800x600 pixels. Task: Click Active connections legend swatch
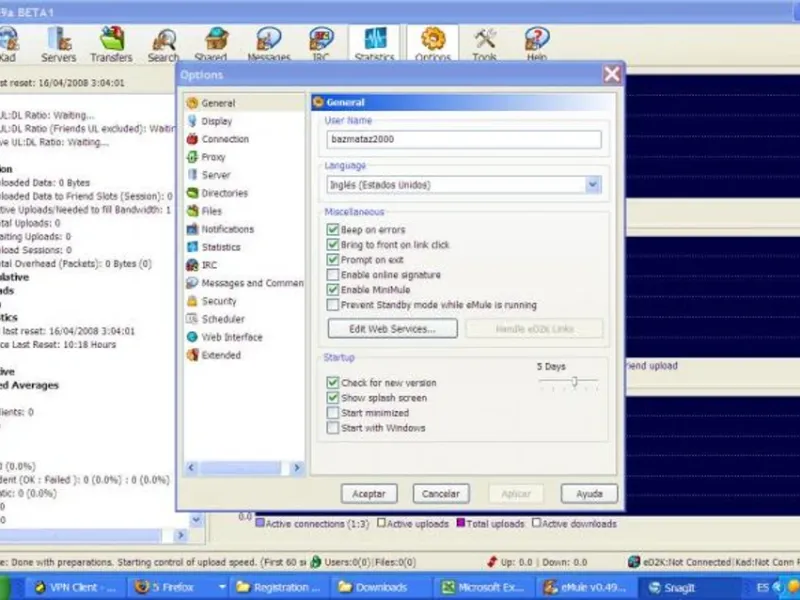[260, 523]
